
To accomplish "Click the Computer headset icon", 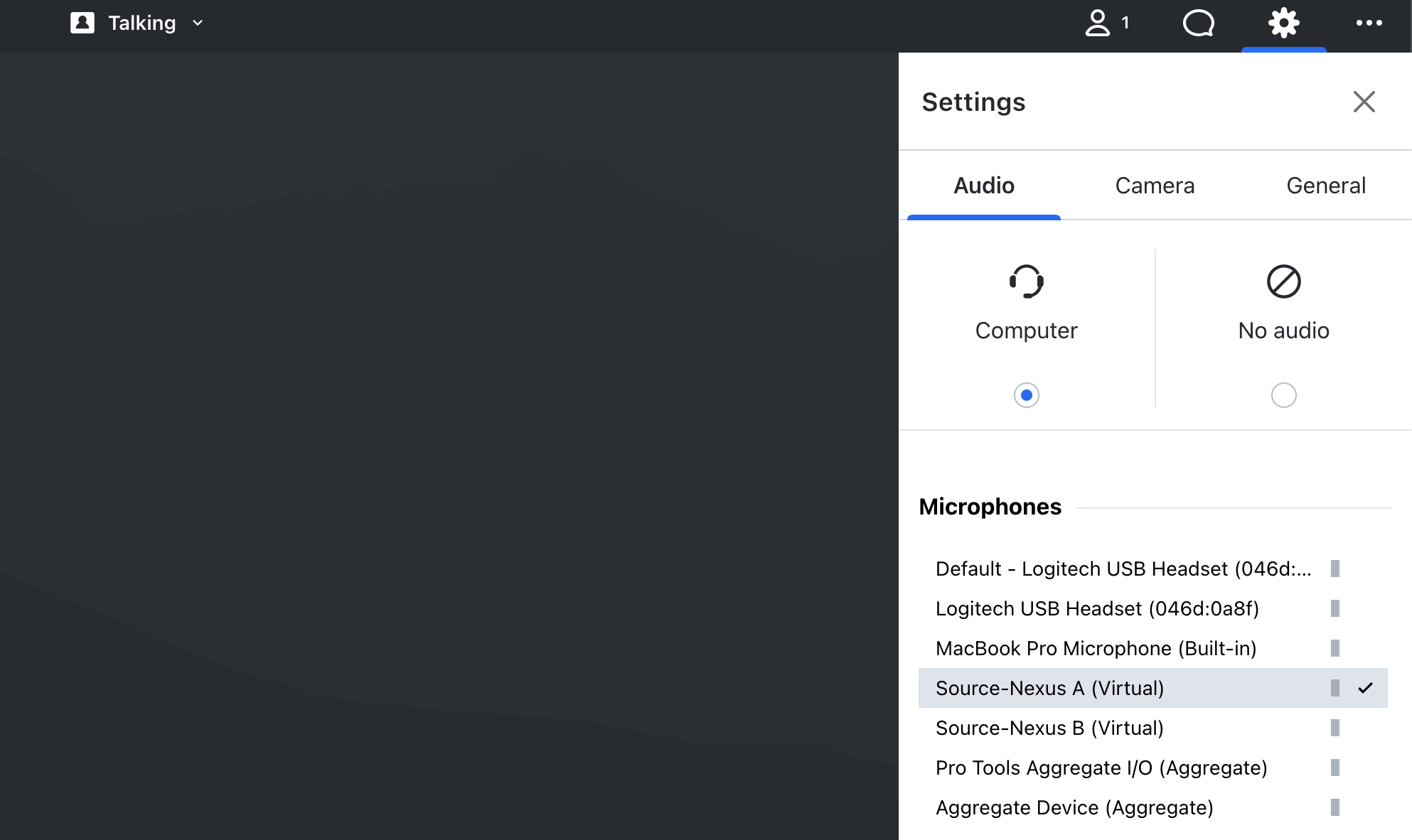I will click(x=1026, y=281).
